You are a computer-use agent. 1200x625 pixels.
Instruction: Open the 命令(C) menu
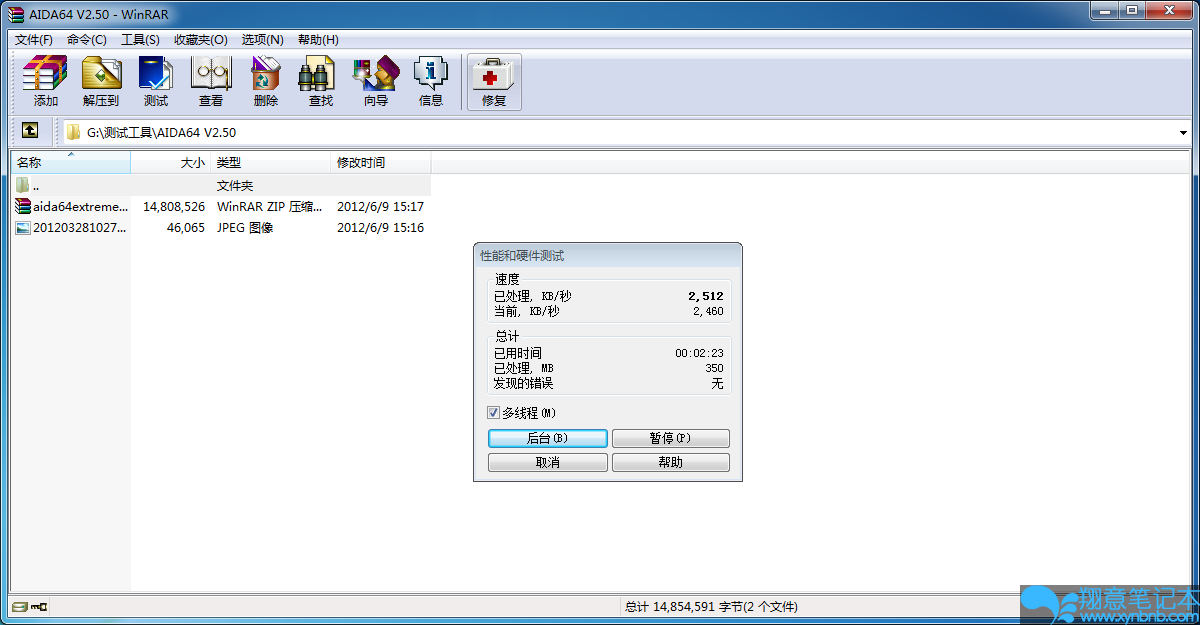[x=87, y=40]
